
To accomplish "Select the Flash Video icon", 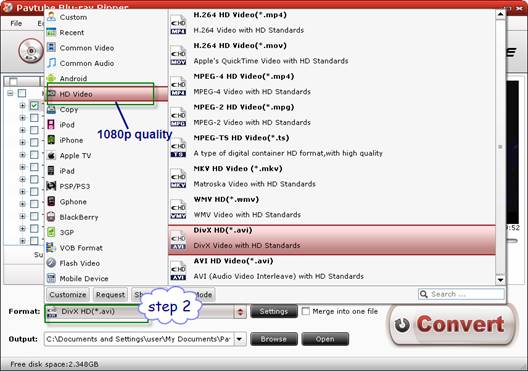I will [x=51, y=263].
